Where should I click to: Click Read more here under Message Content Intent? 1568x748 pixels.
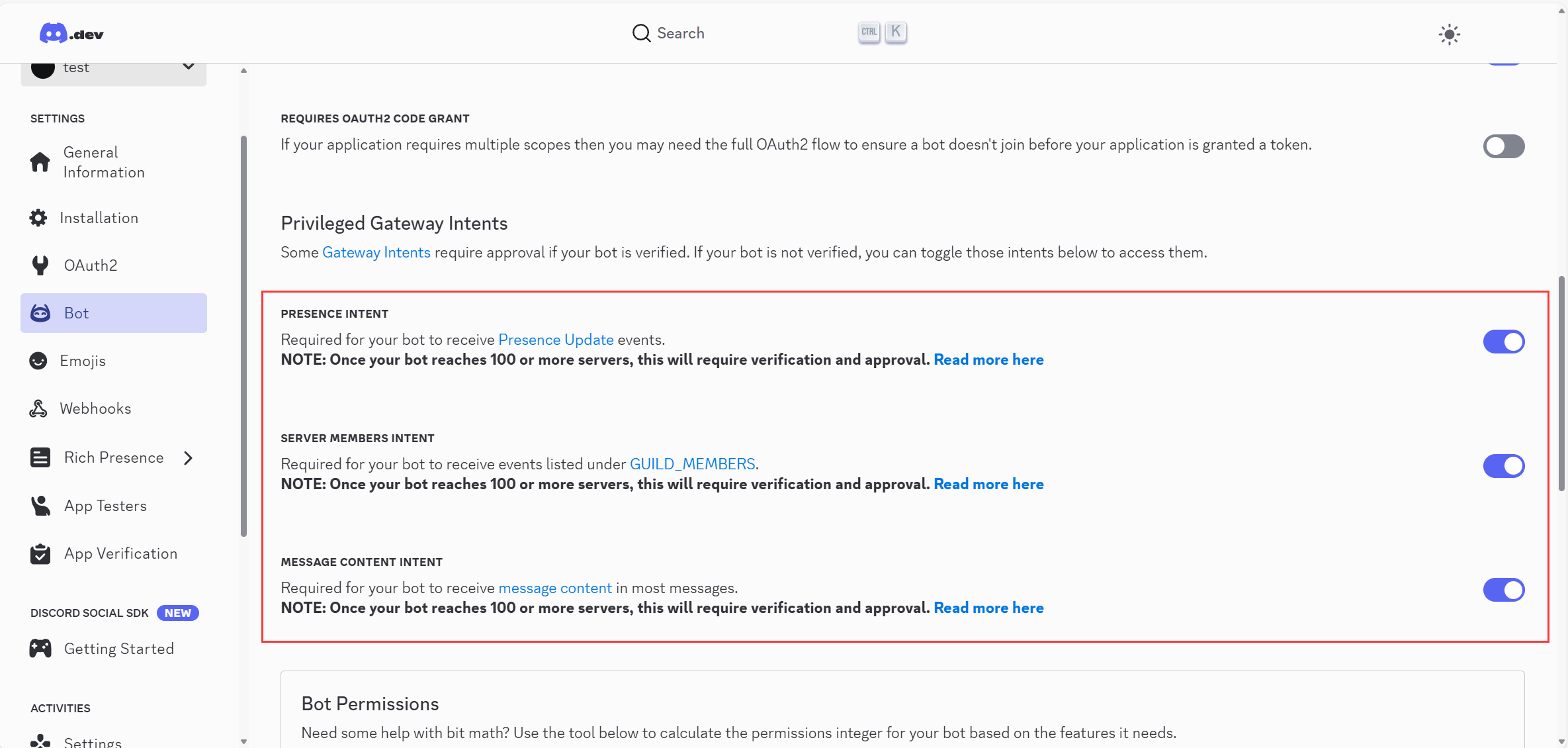988,608
